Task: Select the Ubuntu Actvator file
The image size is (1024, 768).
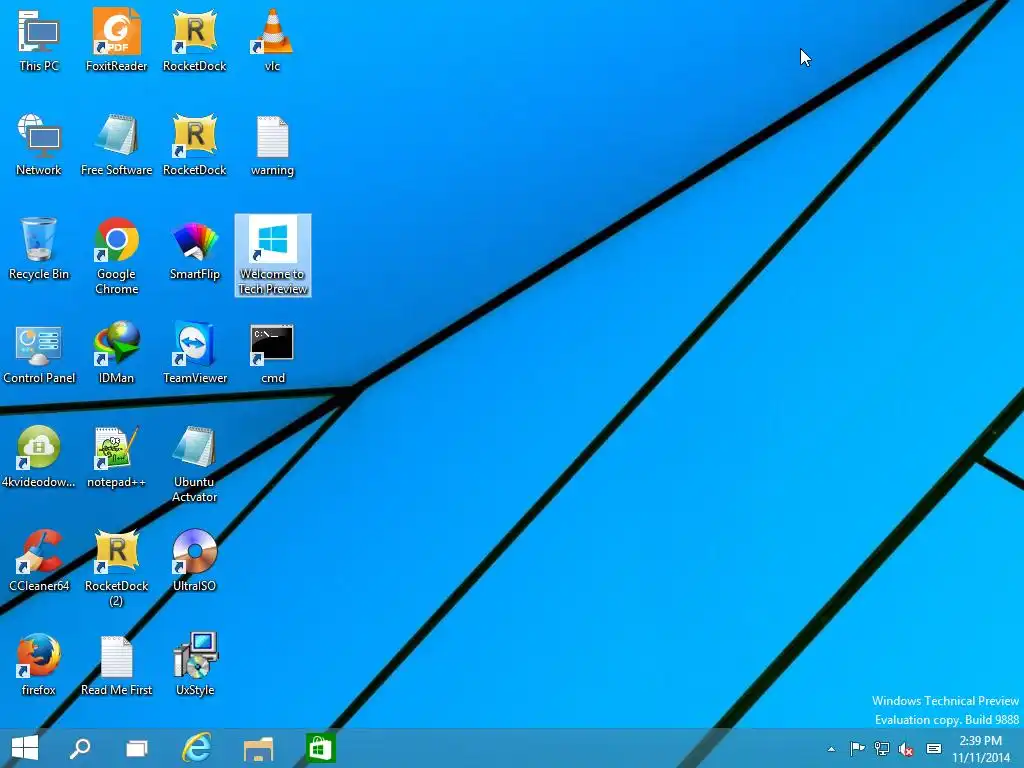Action: [x=195, y=464]
